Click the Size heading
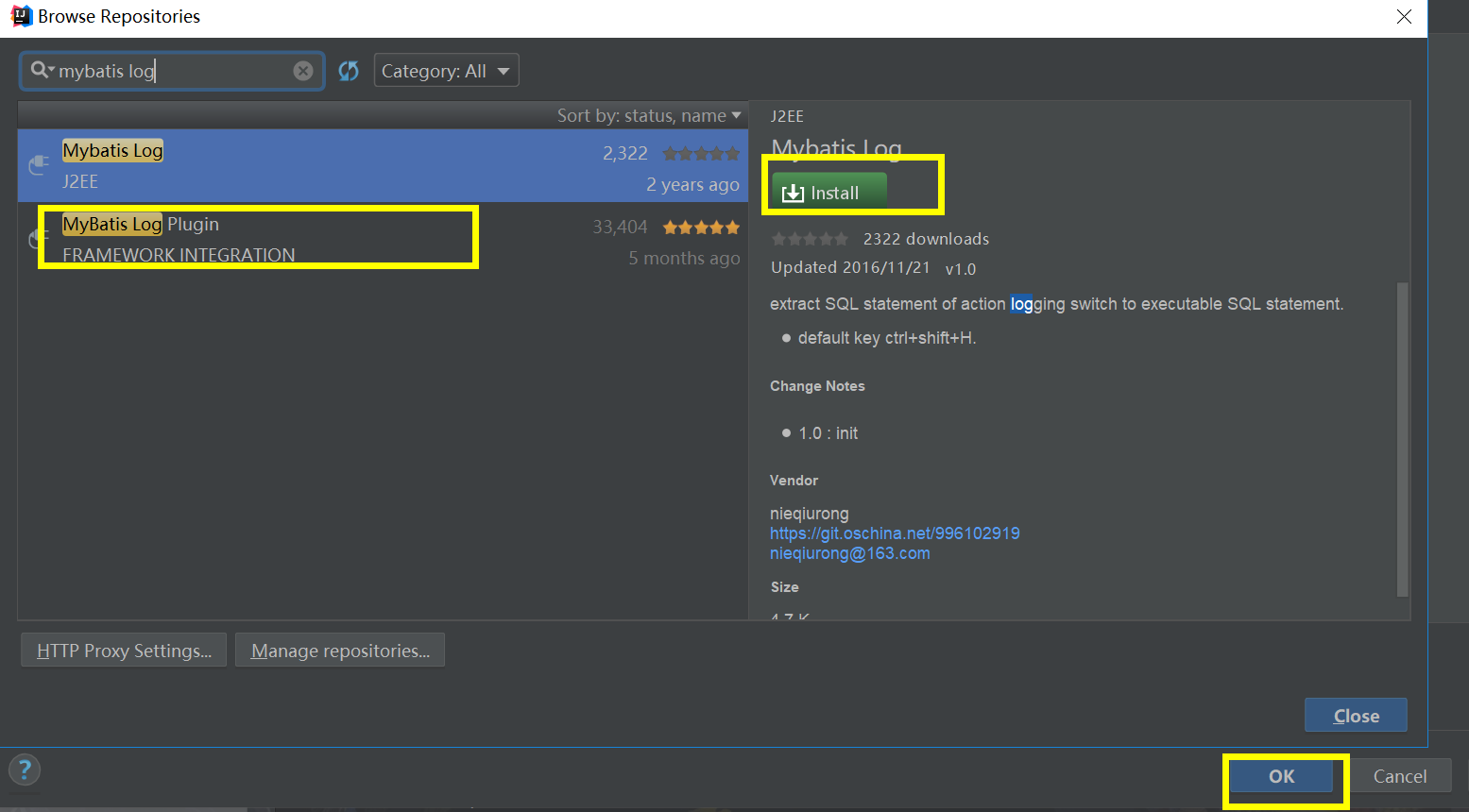This screenshot has width=1469, height=812. click(784, 587)
